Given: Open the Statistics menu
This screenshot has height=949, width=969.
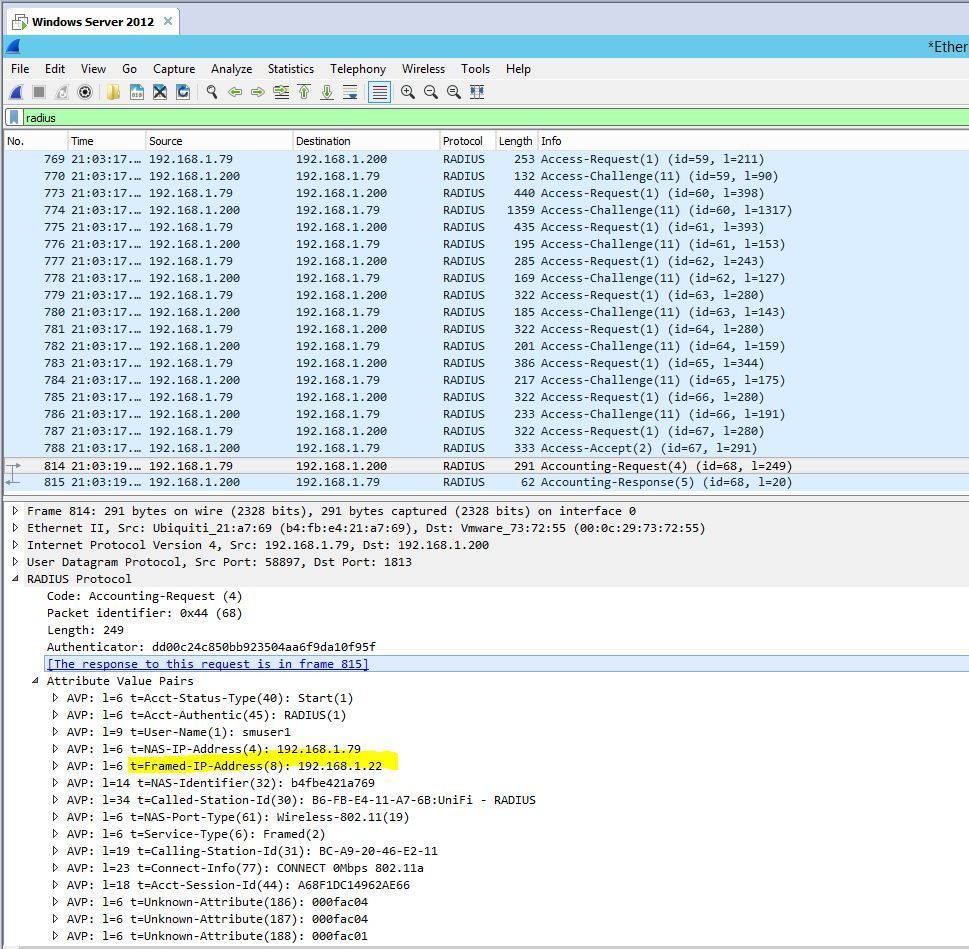Looking at the screenshot, I should tap(290, 69).
